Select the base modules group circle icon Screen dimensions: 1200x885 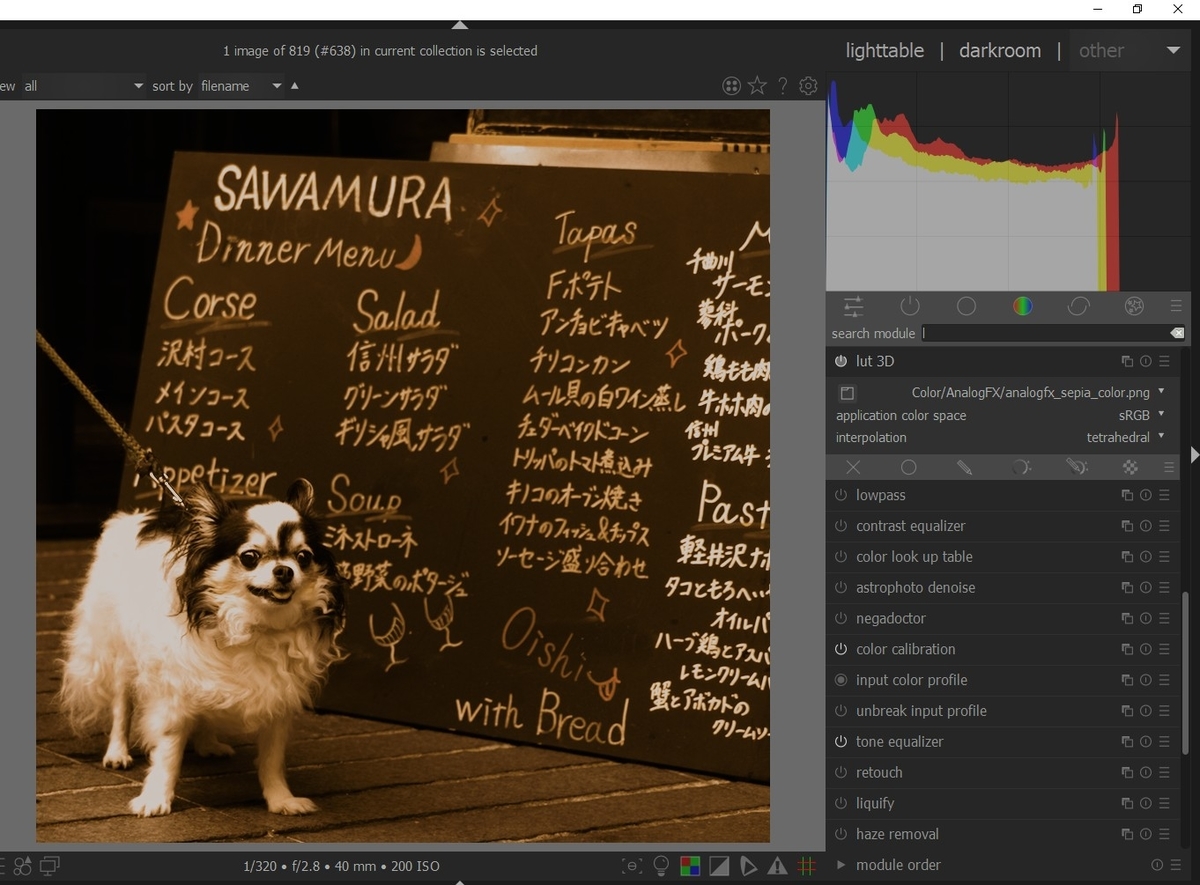(x=966, y=307)
